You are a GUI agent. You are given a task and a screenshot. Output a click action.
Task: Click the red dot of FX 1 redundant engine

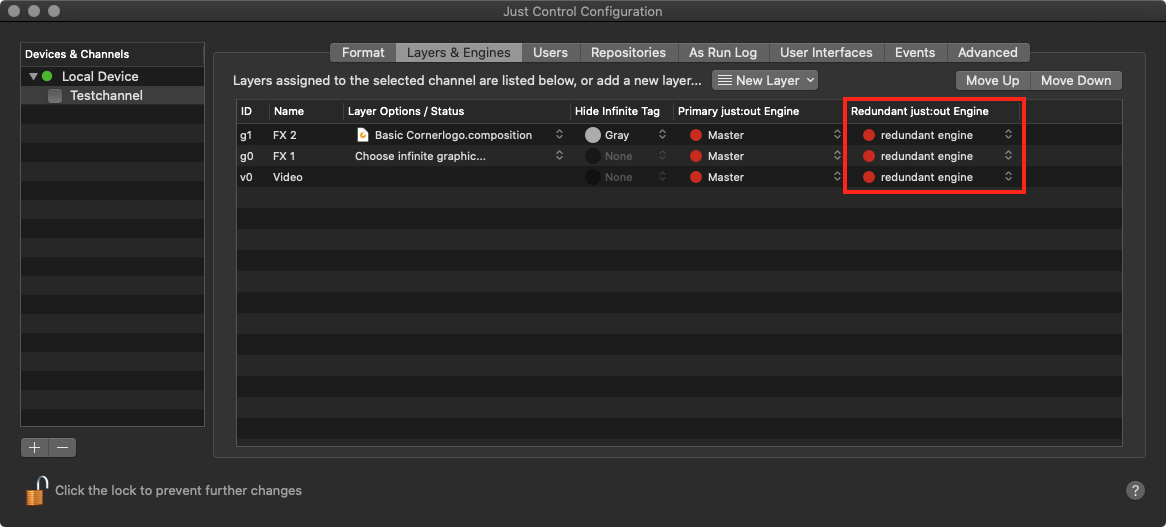pyautogui.click(x=869, y=156)
